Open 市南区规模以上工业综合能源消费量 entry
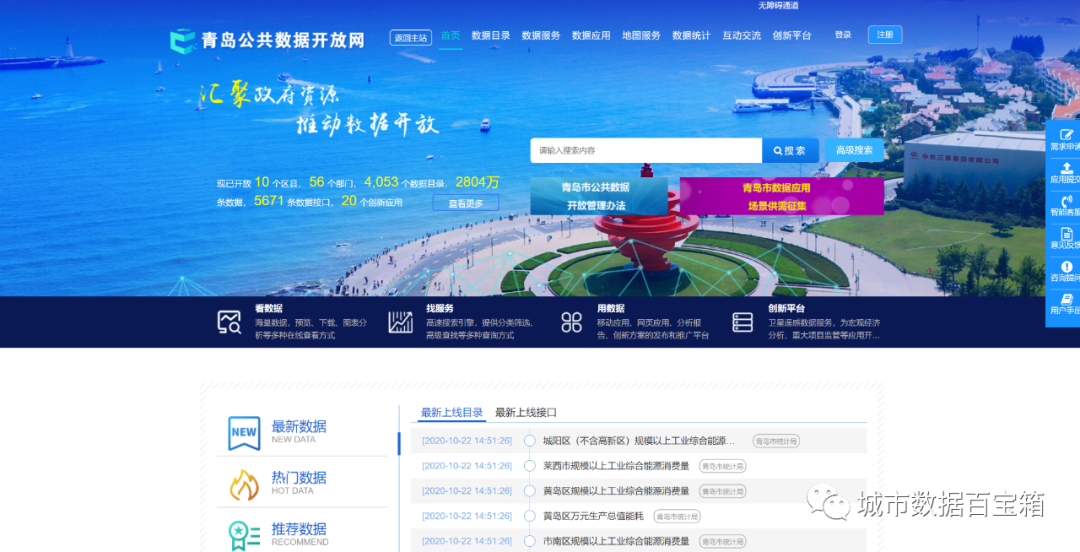This screenshot has height=552, width=1080. pos(616,542)
